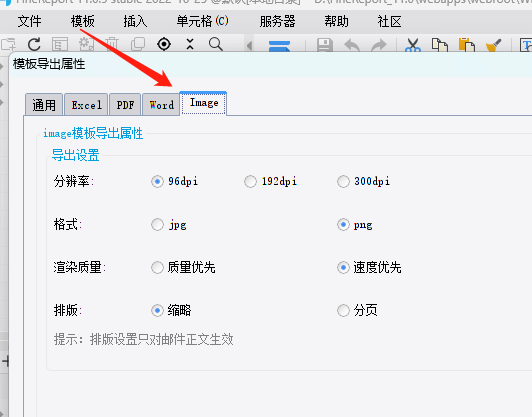Select the Image tab
Image resolution: width=532 pixels, height=417 pixels.
204,103
